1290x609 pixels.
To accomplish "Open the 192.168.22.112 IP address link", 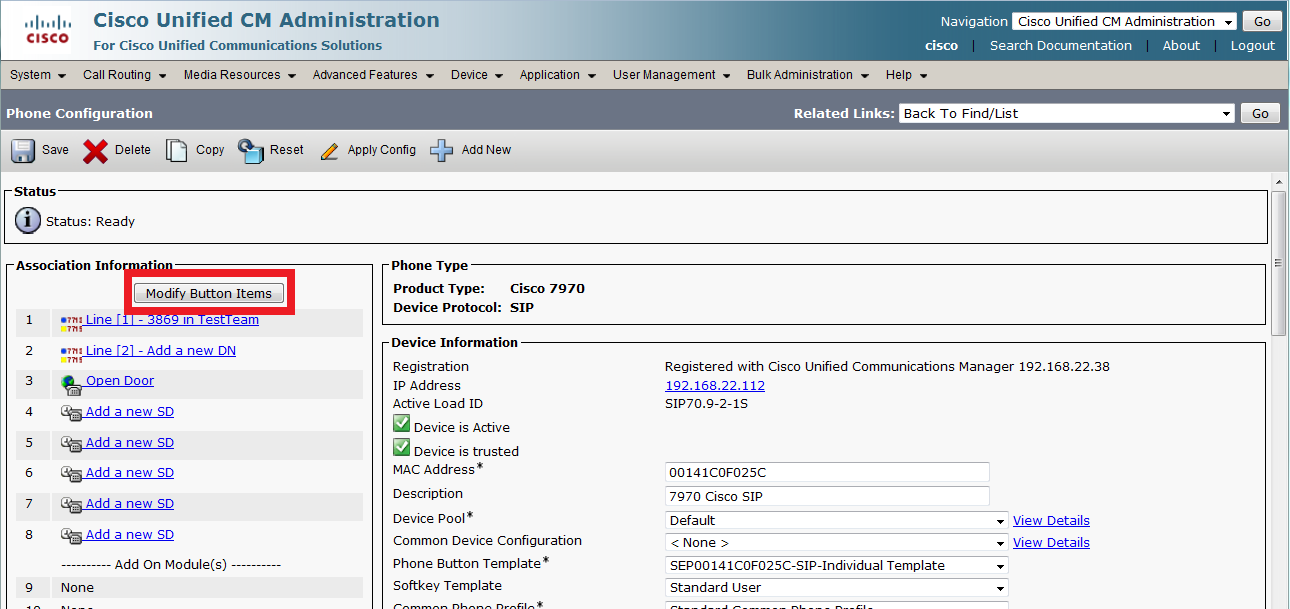I will (x=715, y=386).
